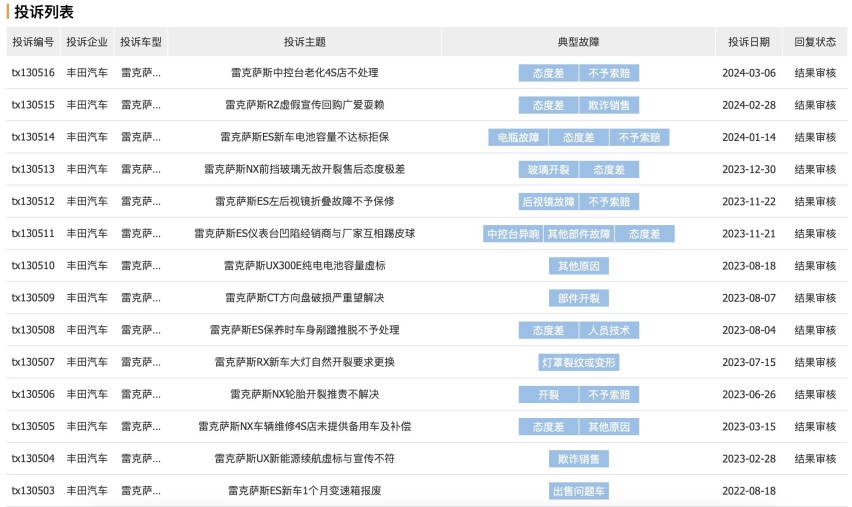Open complaint 雷克萨斯CT方向盘破损严重望解决
This screenshot has height=507, width=852.
(x=304, y=298)
